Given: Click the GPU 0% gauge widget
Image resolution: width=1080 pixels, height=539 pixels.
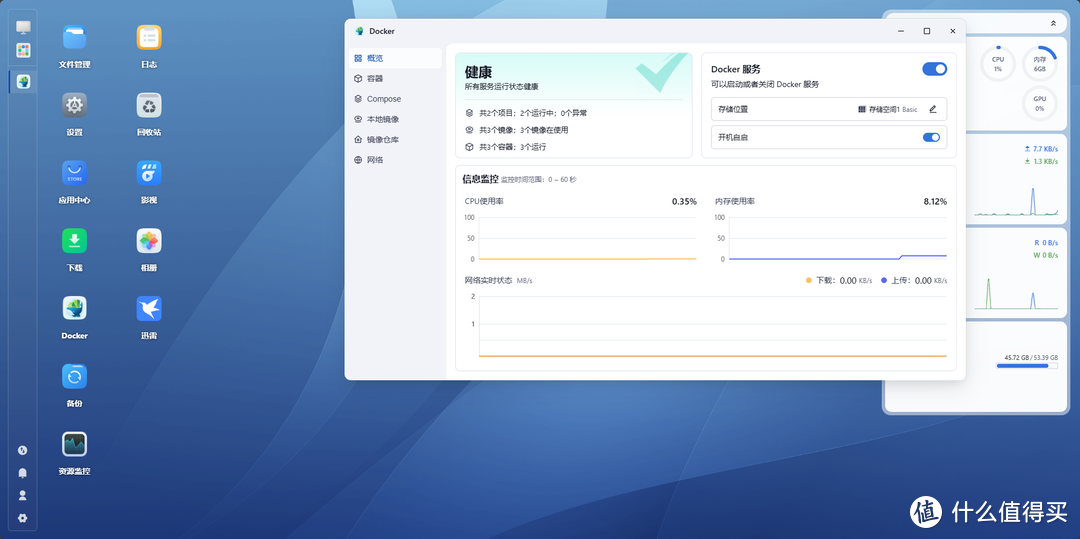Looking at the screenshot, I should [x=1039, y=103].
